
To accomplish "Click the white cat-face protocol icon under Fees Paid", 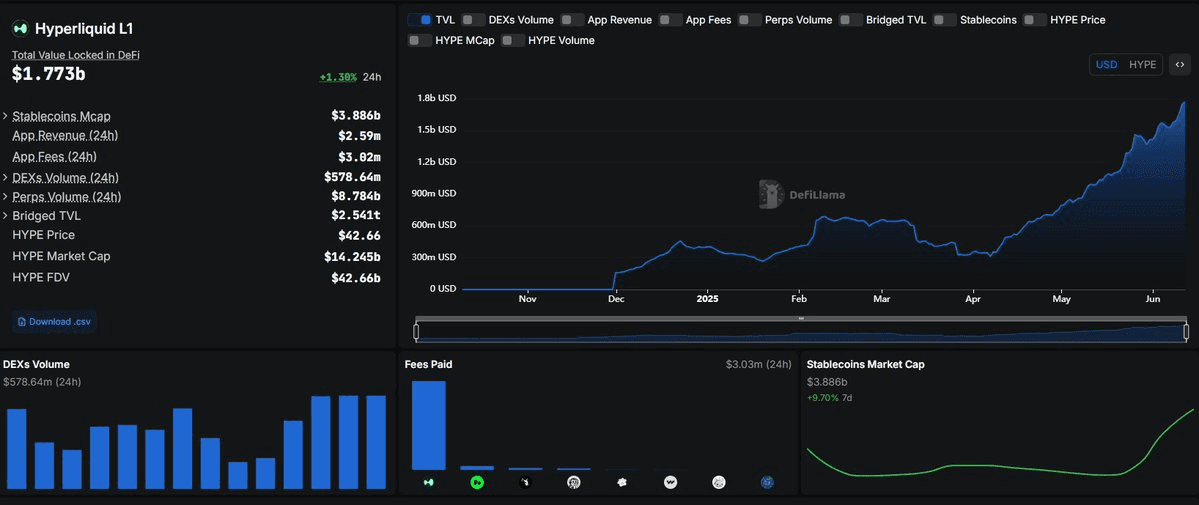I will [x=719, y=482].
